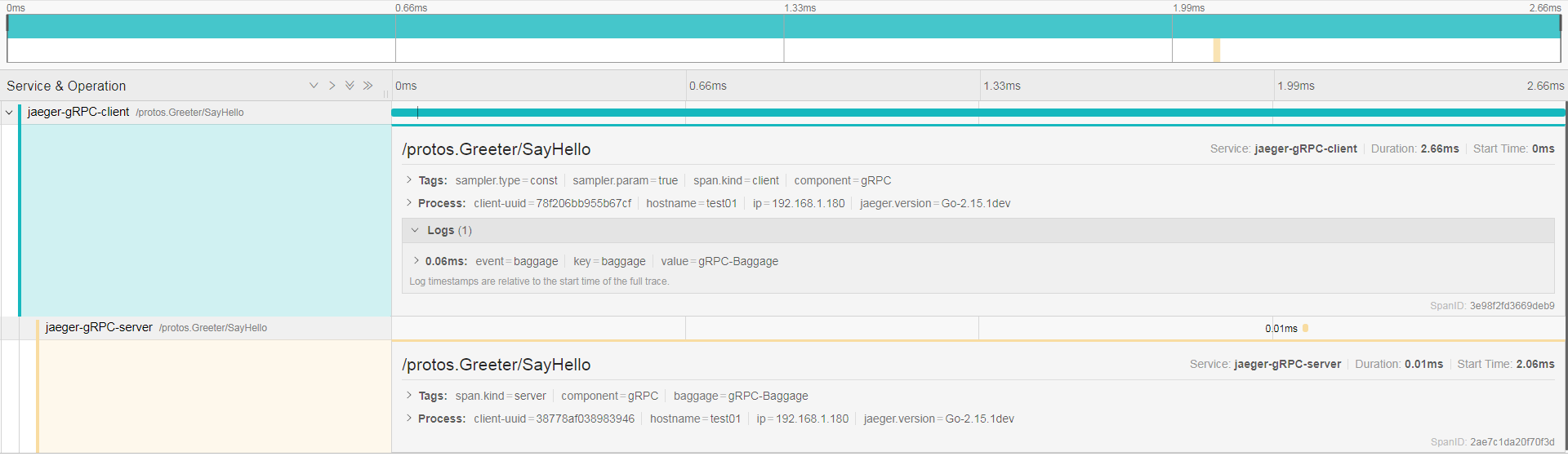Image resolution: width=1568 pixels, height=474 pixels.
Task: Click server jaeger.version=Go-2.15.1dev
Action: click(x=938, y=419)
